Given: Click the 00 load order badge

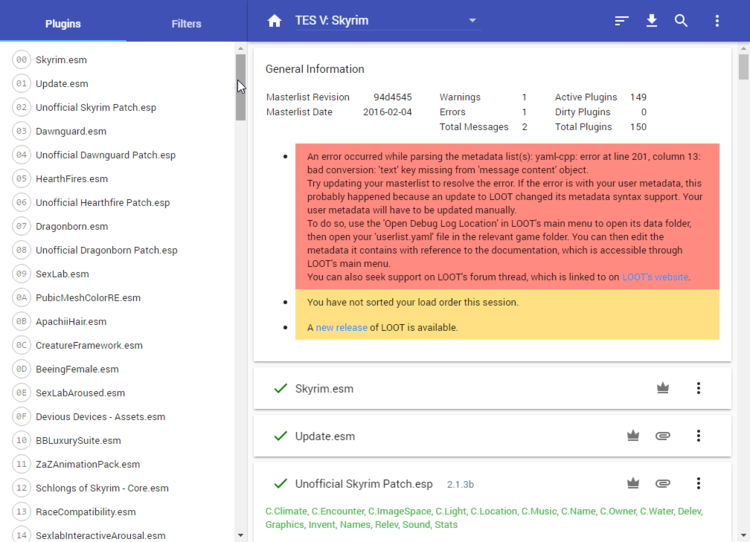Looking at the screenshot, I should [22, 60].
